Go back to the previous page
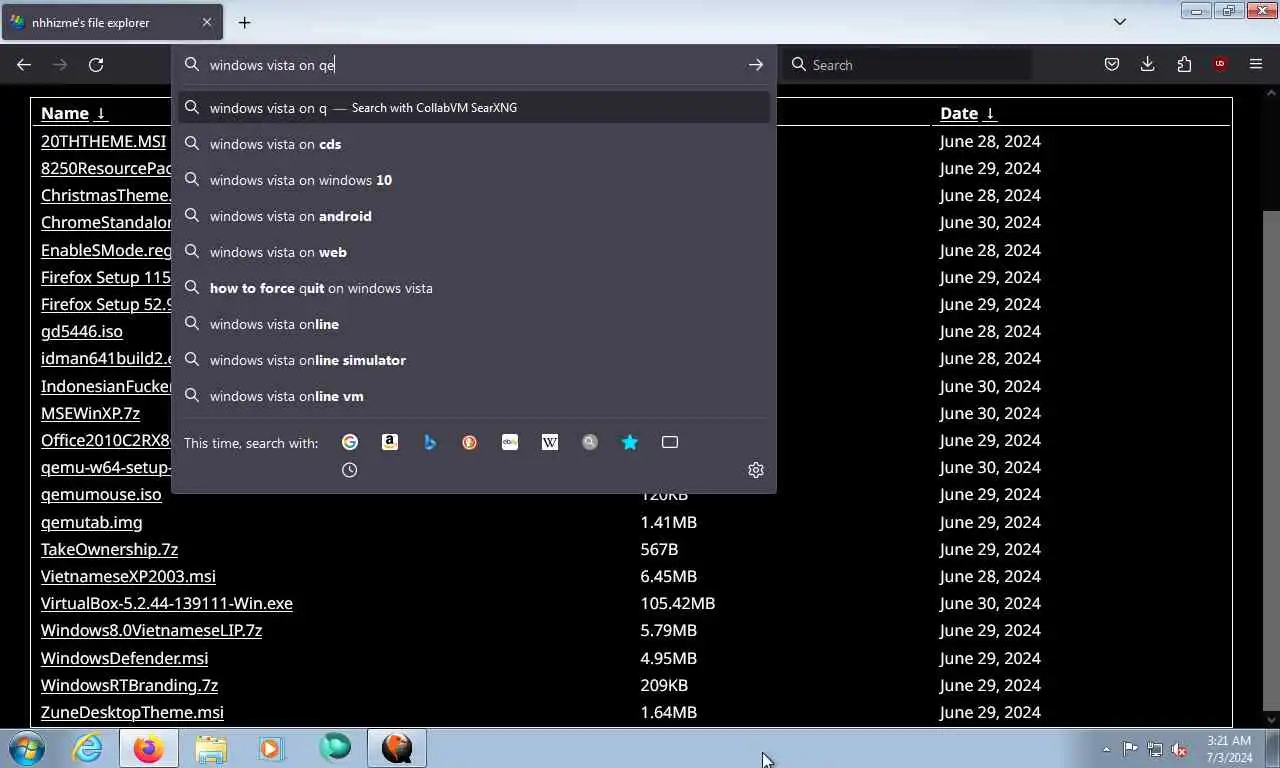The width and height of the screenshot is (1280, 768). coord(24,65)
